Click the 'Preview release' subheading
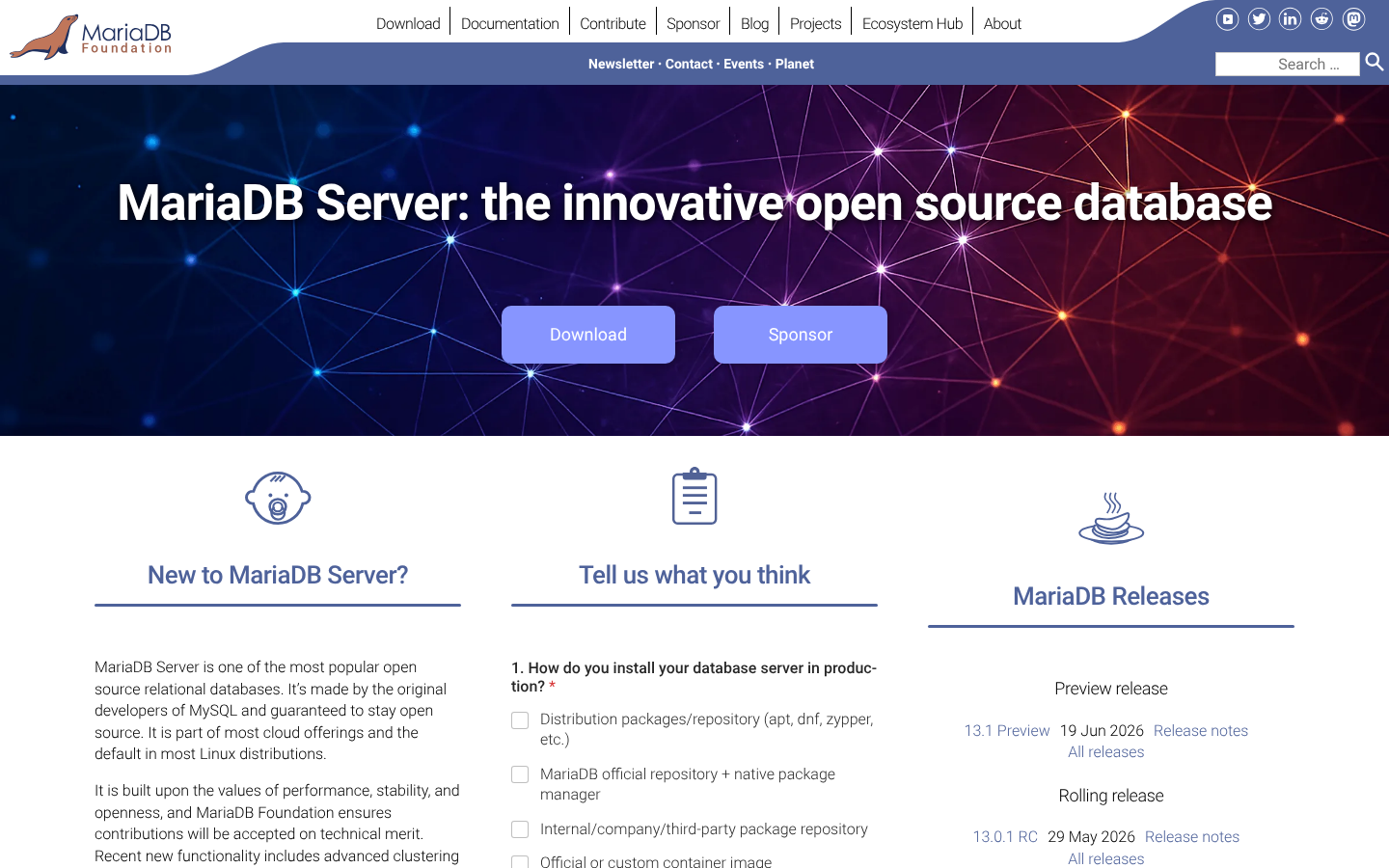 1111,689
